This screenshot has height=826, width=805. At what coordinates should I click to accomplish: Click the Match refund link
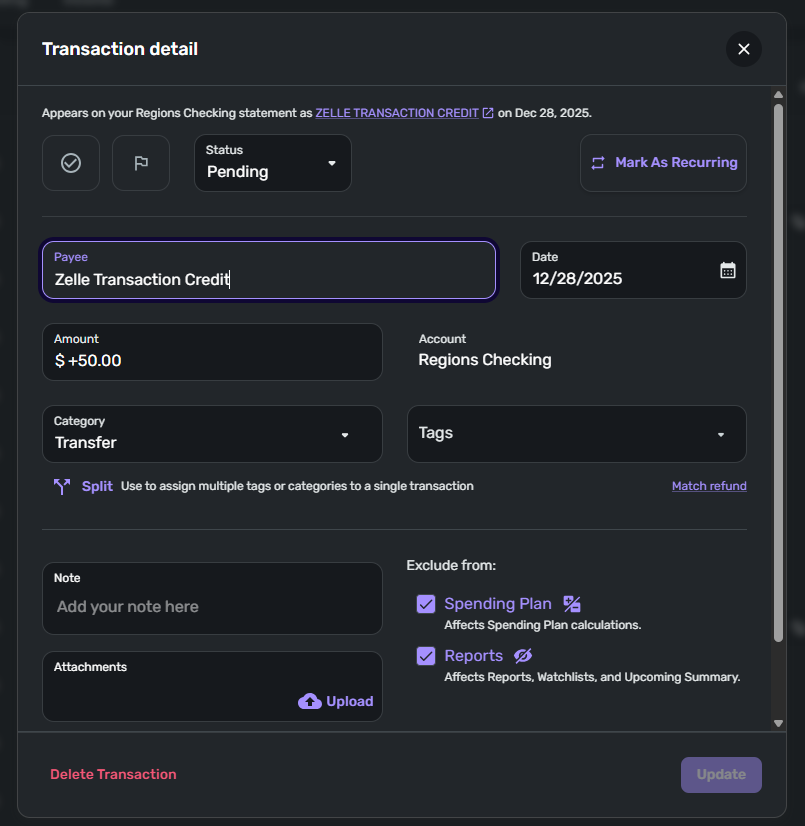(x=709, y=486)
